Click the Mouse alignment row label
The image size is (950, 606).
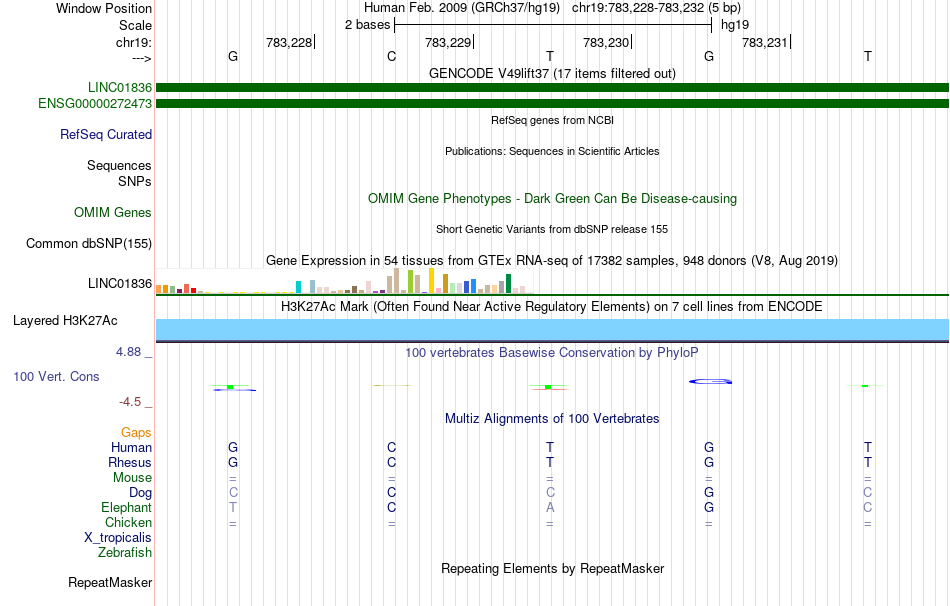tap(133, 478)
